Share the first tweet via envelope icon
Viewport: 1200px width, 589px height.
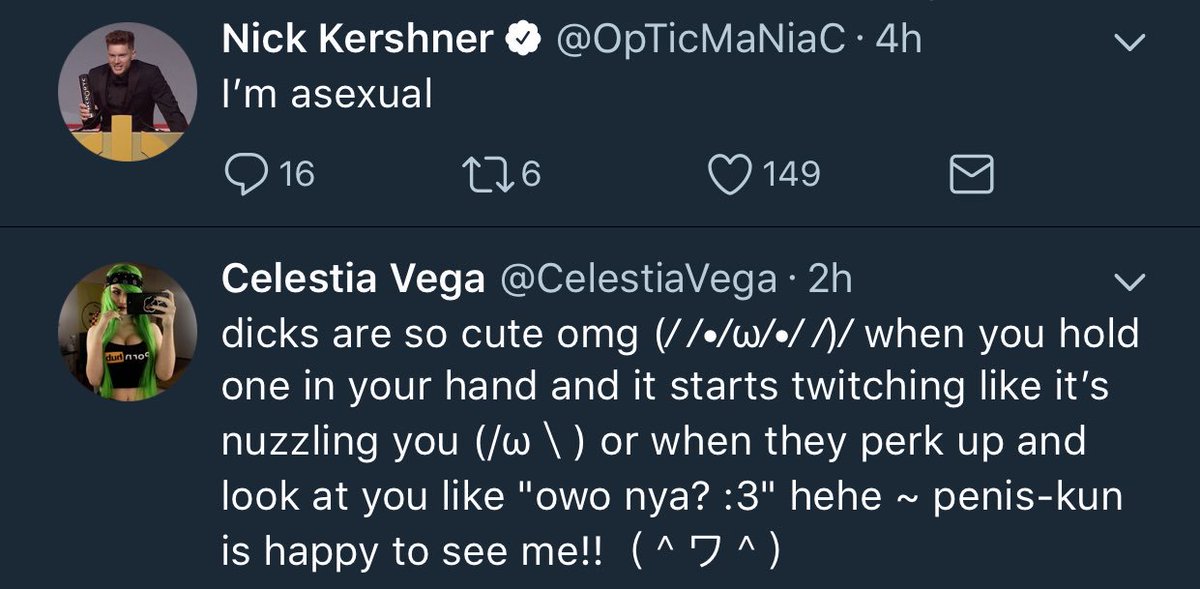970,176
